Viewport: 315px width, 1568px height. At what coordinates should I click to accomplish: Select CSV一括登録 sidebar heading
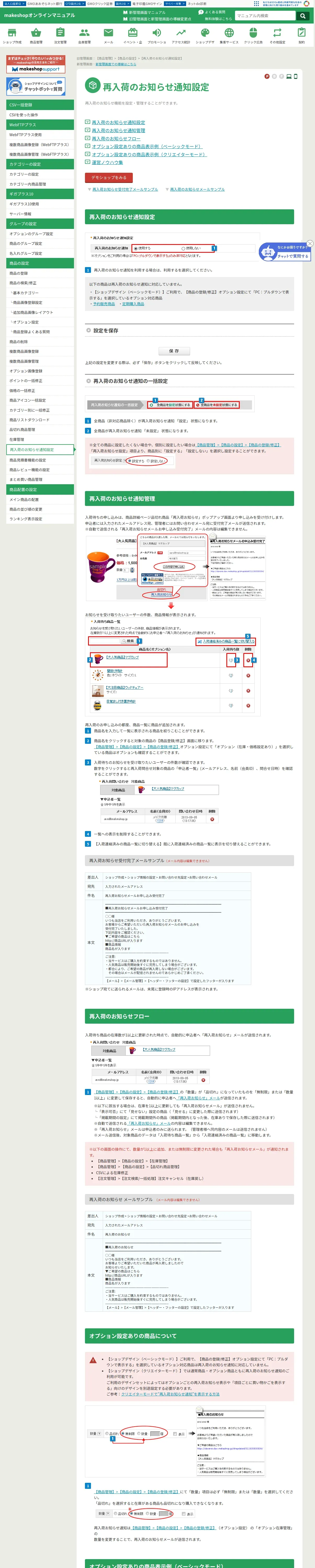(40, 105)
